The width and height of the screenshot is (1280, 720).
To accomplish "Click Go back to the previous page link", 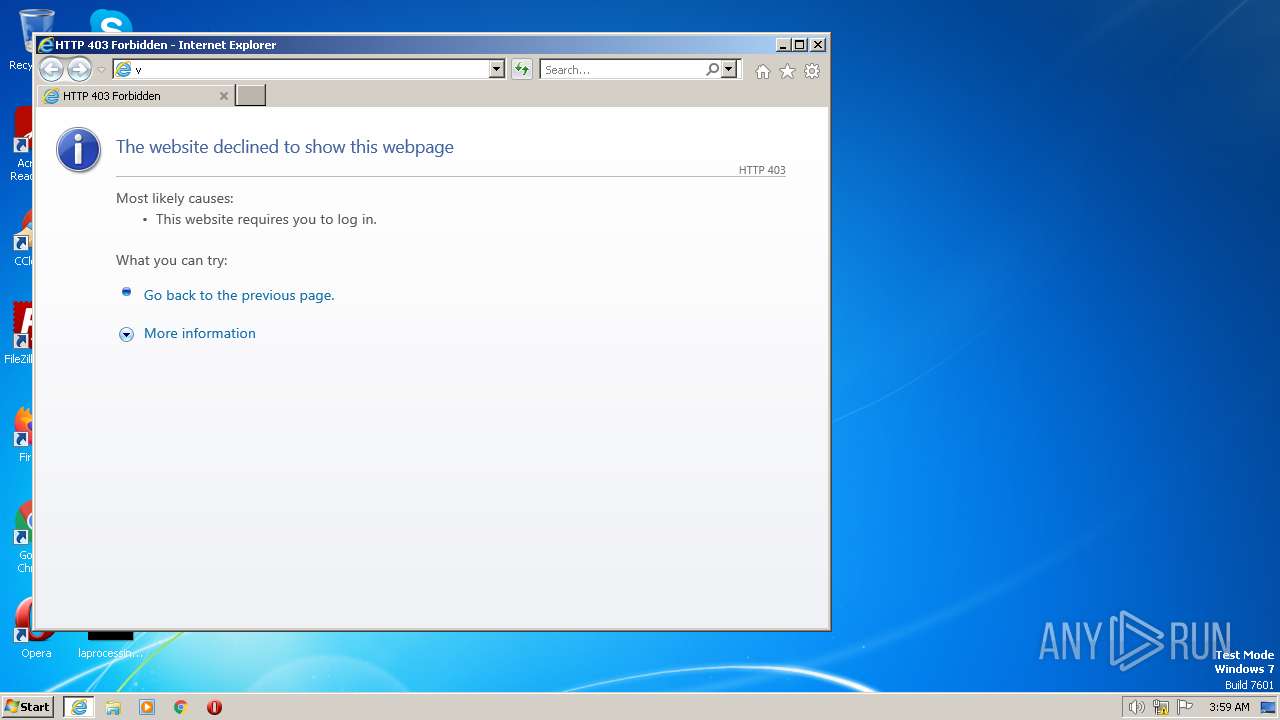I will tap(239, 295).
